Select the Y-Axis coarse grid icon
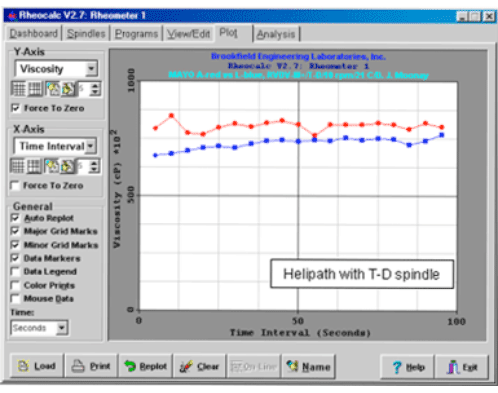The width and height of the screenshot is (498, 393). click(x=35, y=89)
